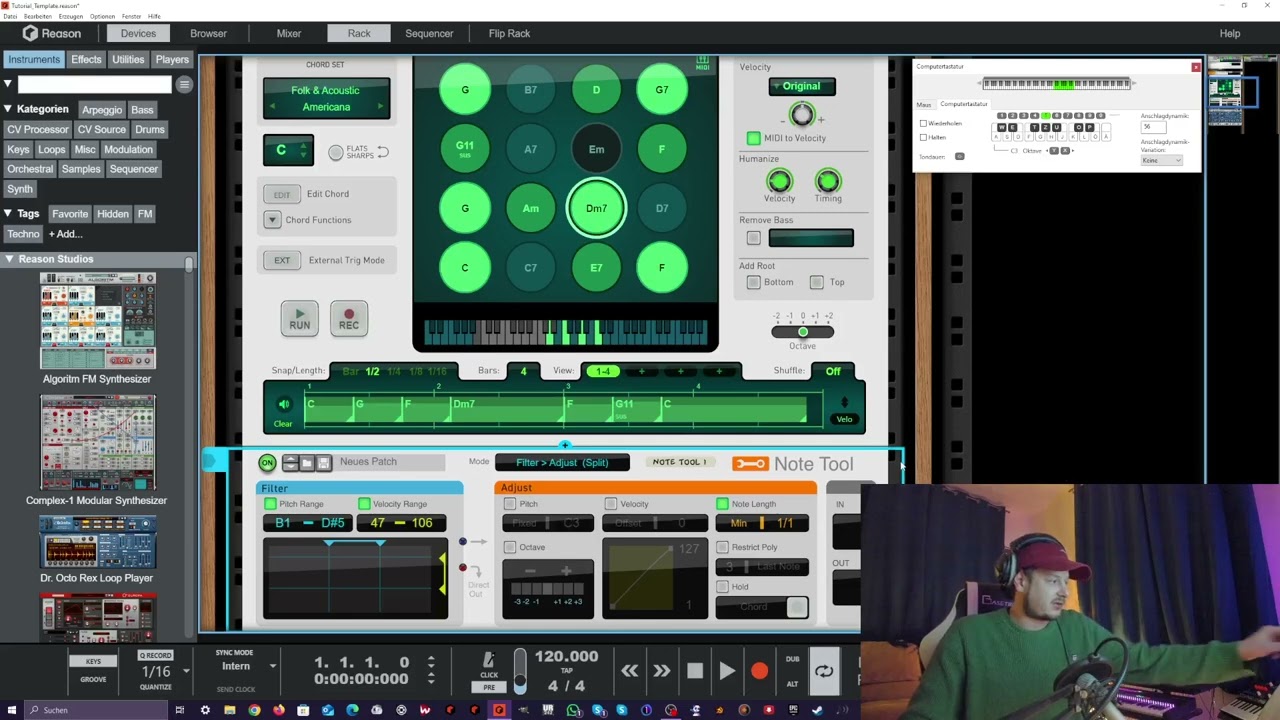Toggle the Loop button in the transport
The height and width of the screenshot is (720, 1280).
(824, 672)
